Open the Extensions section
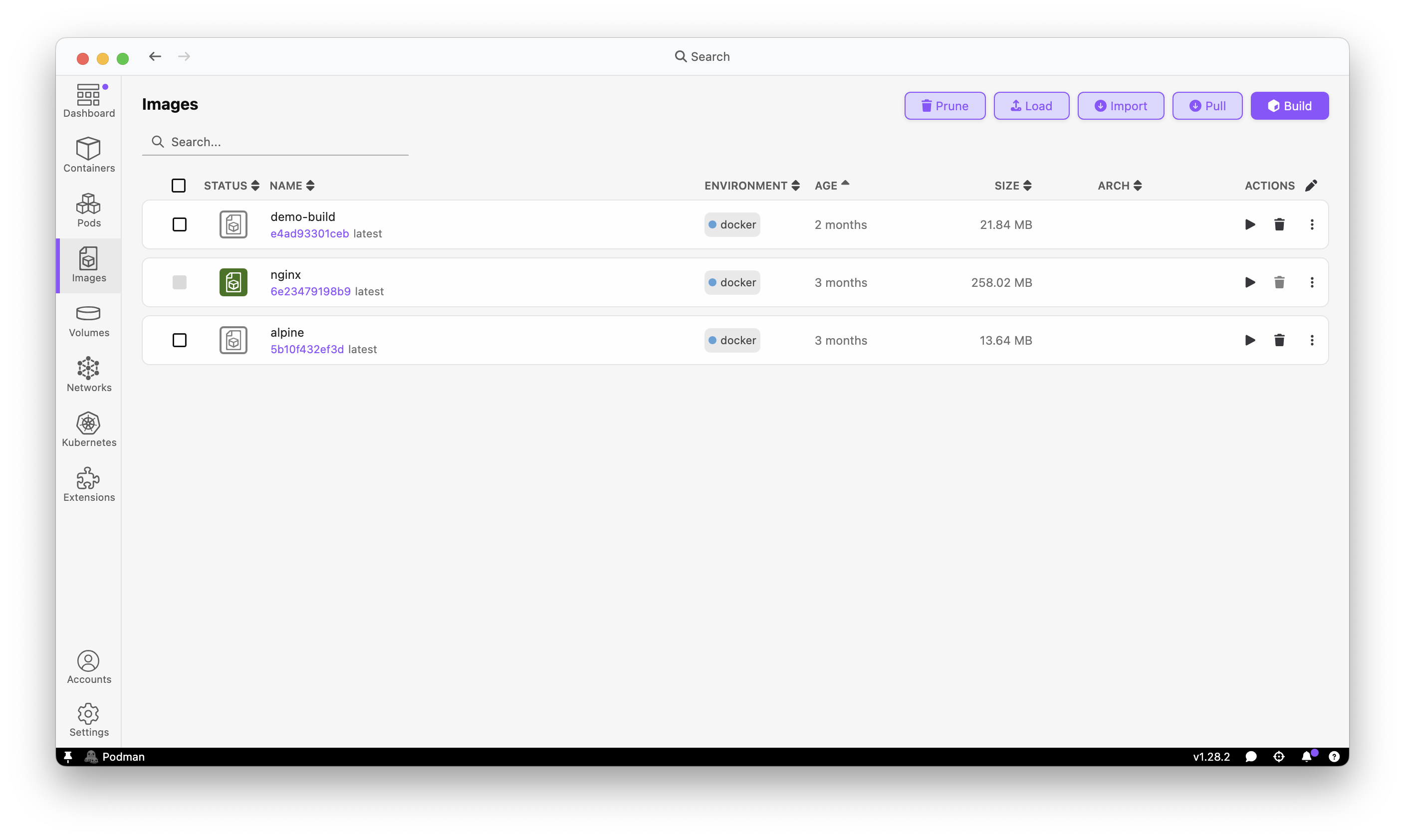 click(89, 484)
